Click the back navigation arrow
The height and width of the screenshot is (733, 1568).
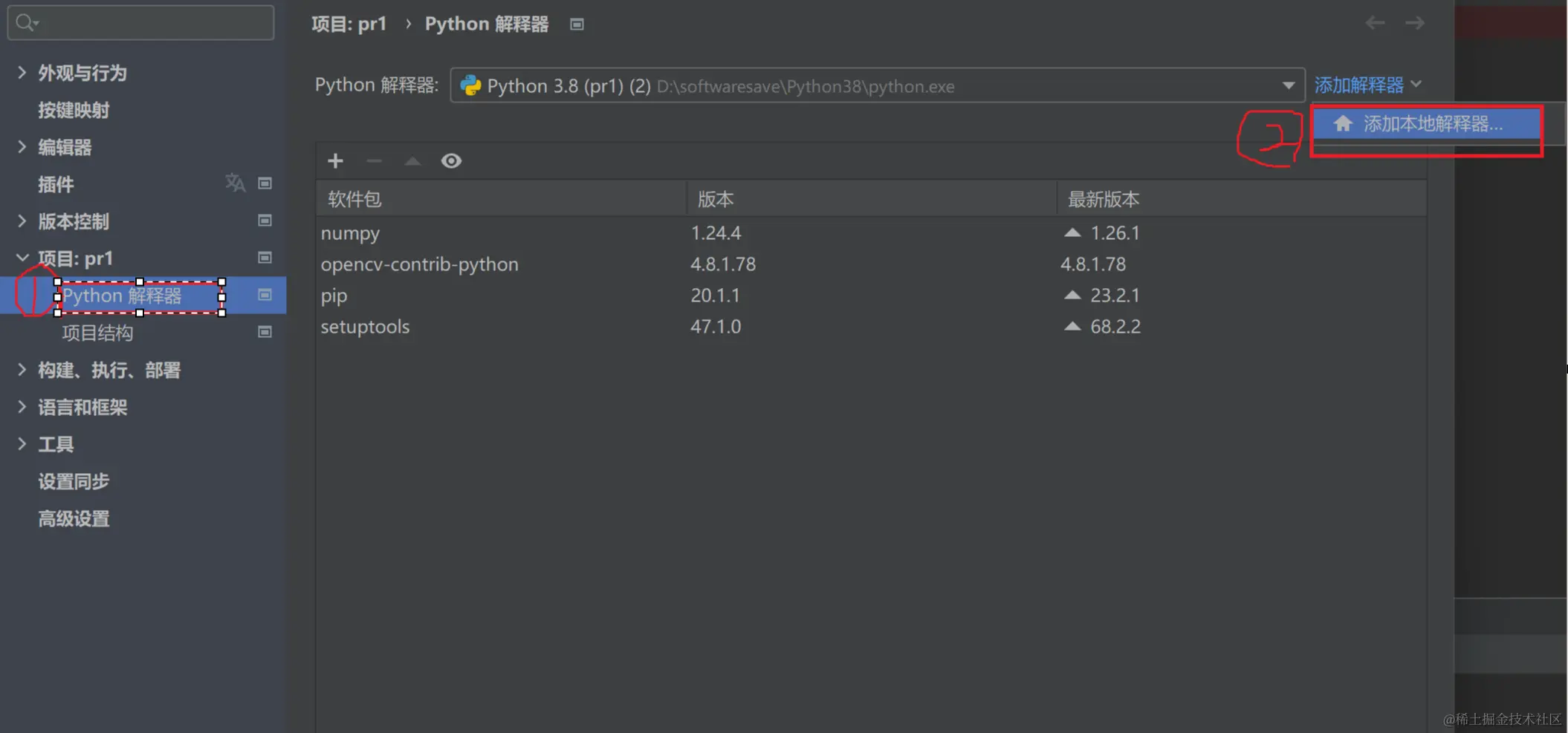(x=1375, y=23)
